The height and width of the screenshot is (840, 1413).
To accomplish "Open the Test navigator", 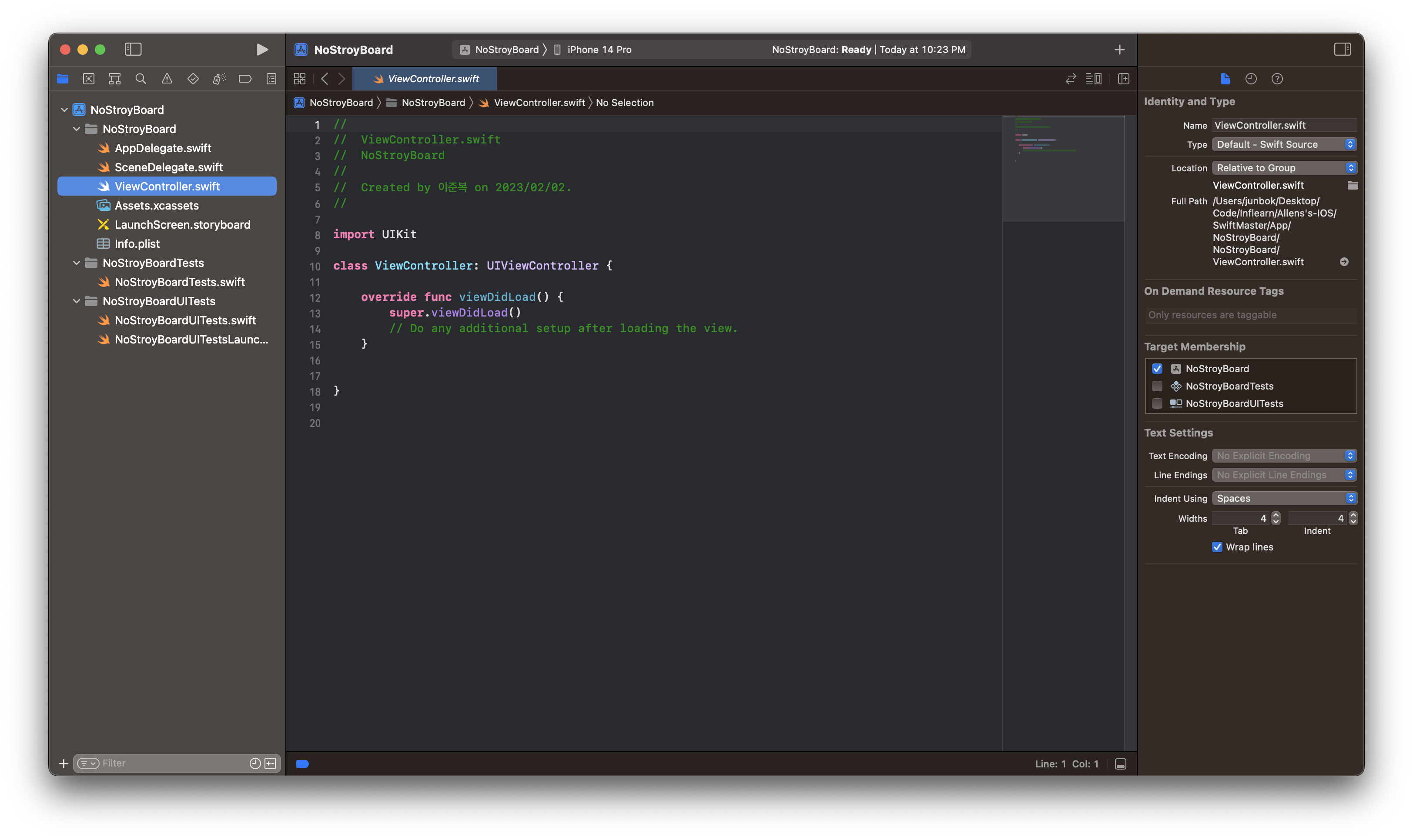I will 193,79.
